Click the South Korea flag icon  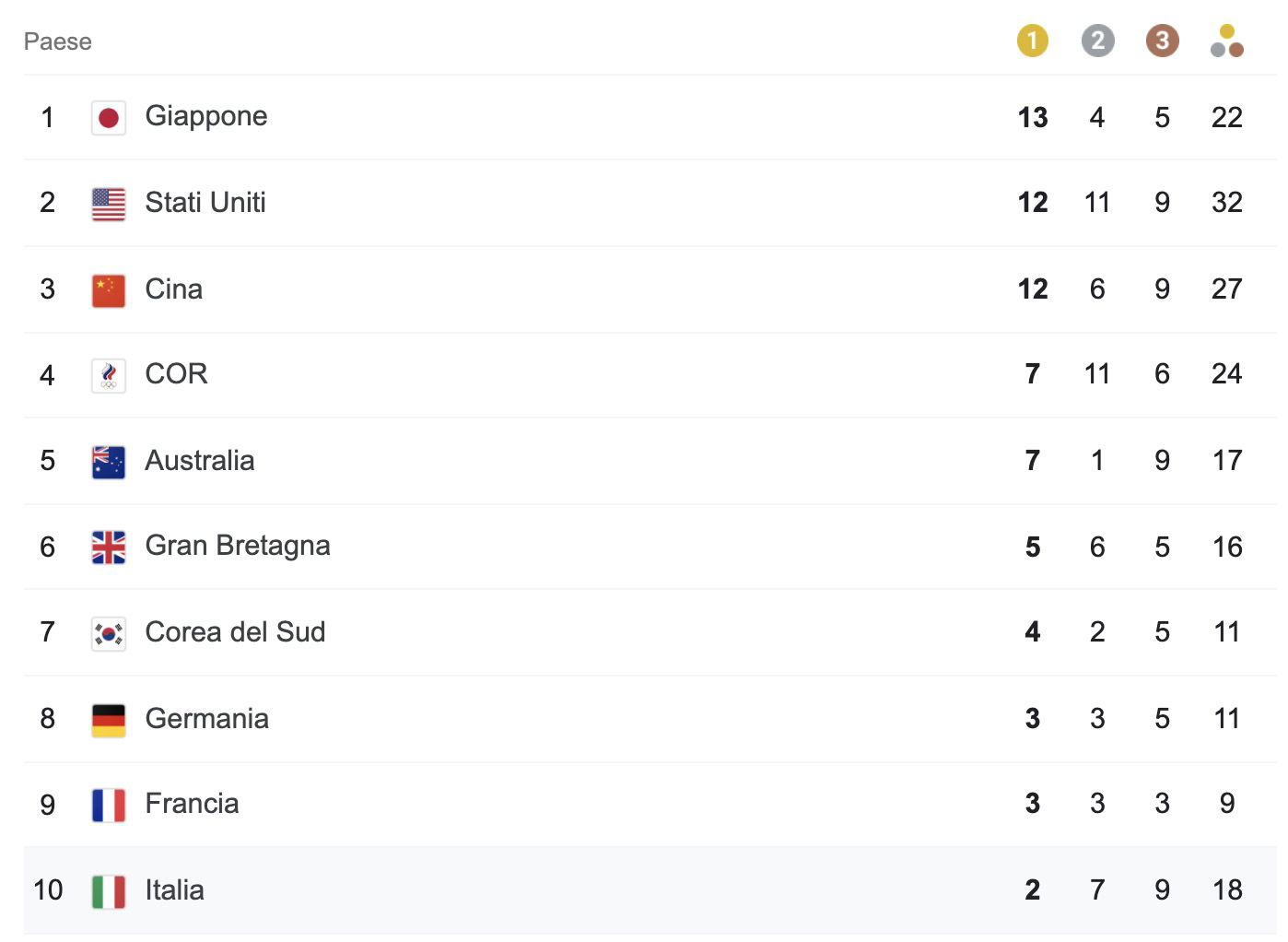click(x=109, y=633)
